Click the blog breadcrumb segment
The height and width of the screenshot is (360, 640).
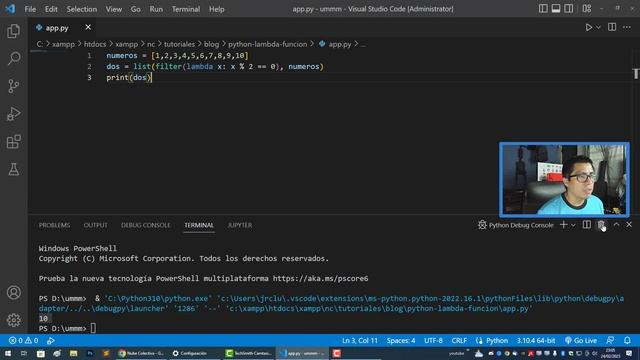(211, 44)
